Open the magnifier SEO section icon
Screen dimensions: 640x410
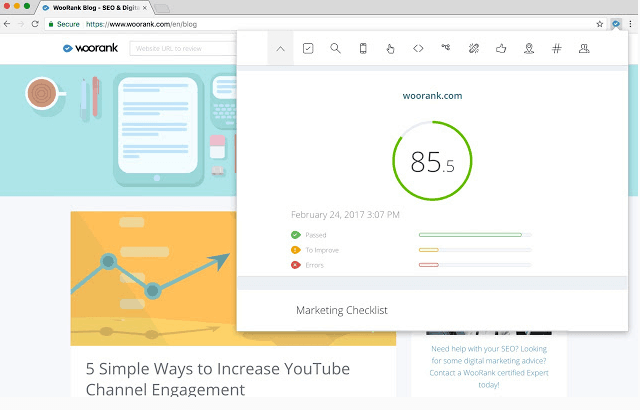(336, 49)
